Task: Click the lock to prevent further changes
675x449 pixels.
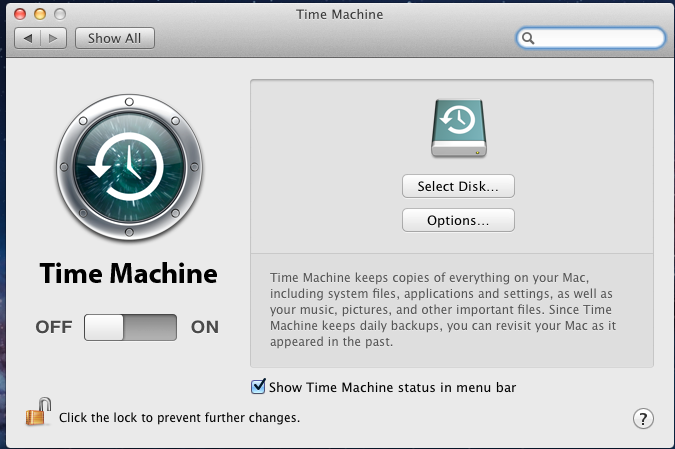Action: pyautogui.click(x=39, y=412)
